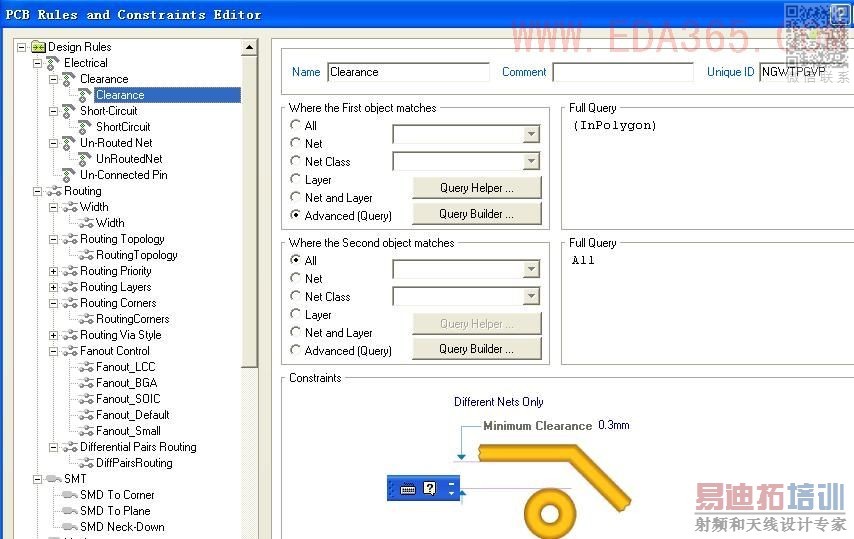The width and height of the screenshot is (854, 539).
Task: Click the Un-Routed Net group icon
Action: click(69, 143)
